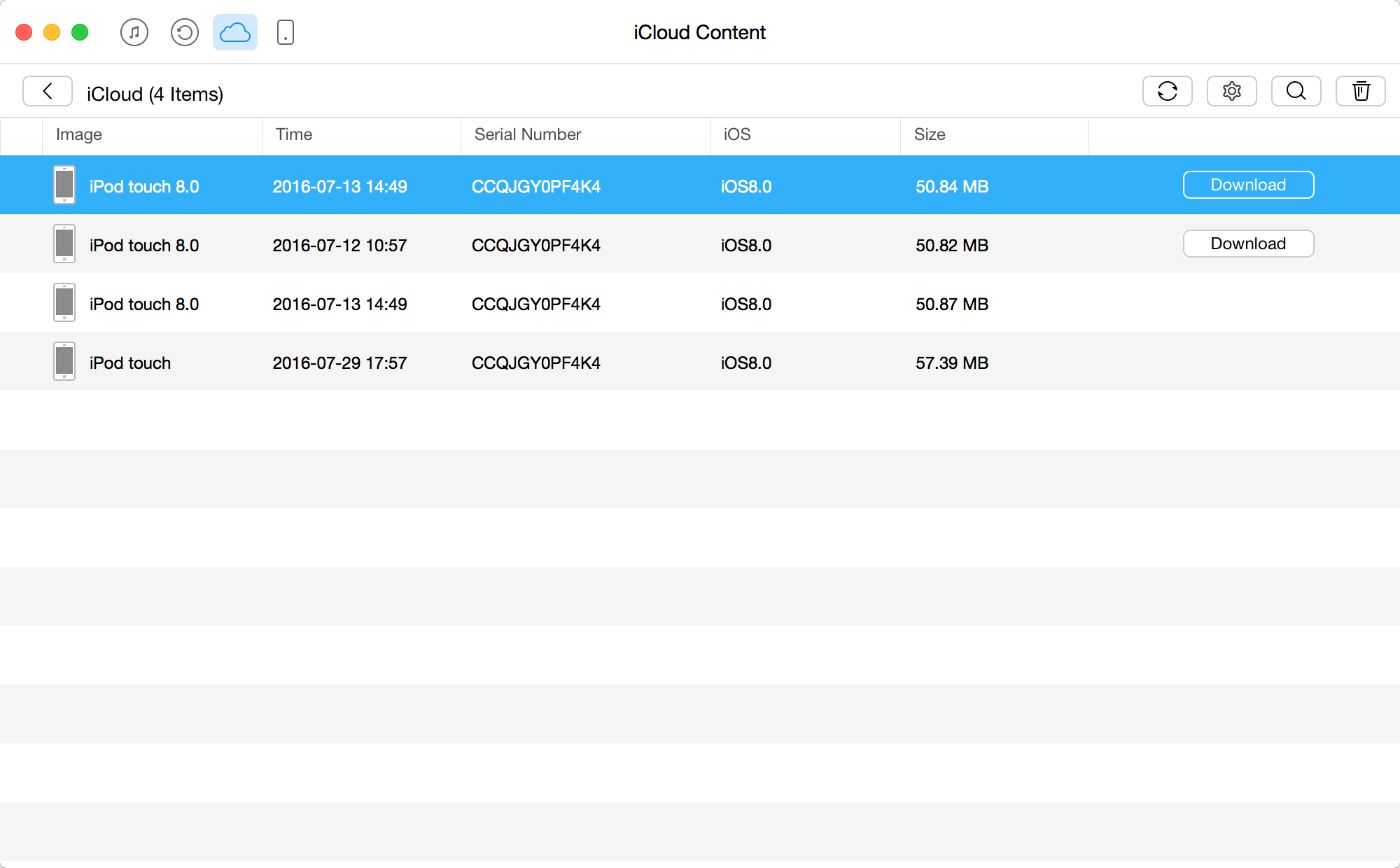The height and width of the screenshot is (868, 1400).
Task: Click the size value 50.87 MB
Action: (952, 304)
